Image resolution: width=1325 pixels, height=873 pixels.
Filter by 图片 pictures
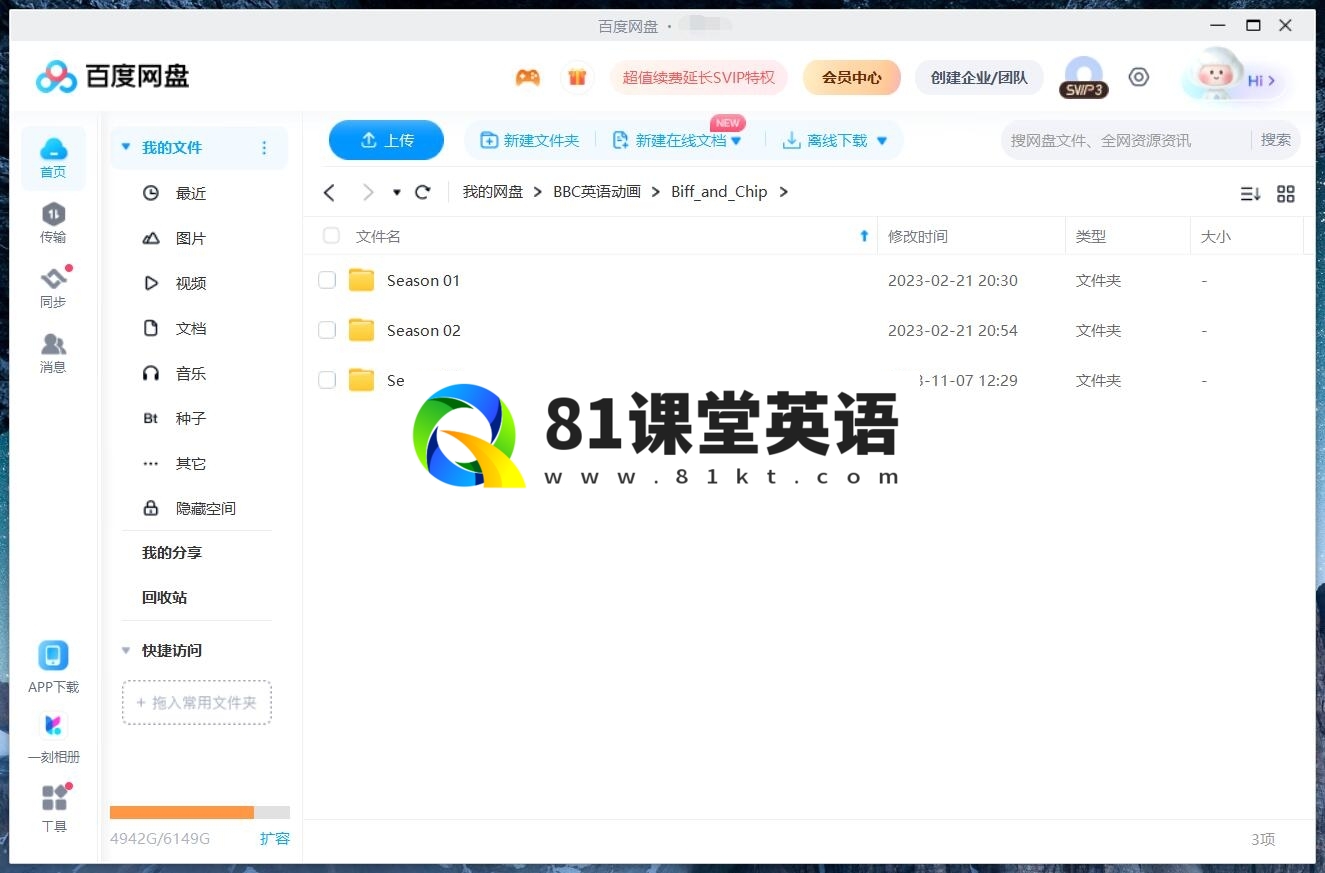click(x=191, y=238)
